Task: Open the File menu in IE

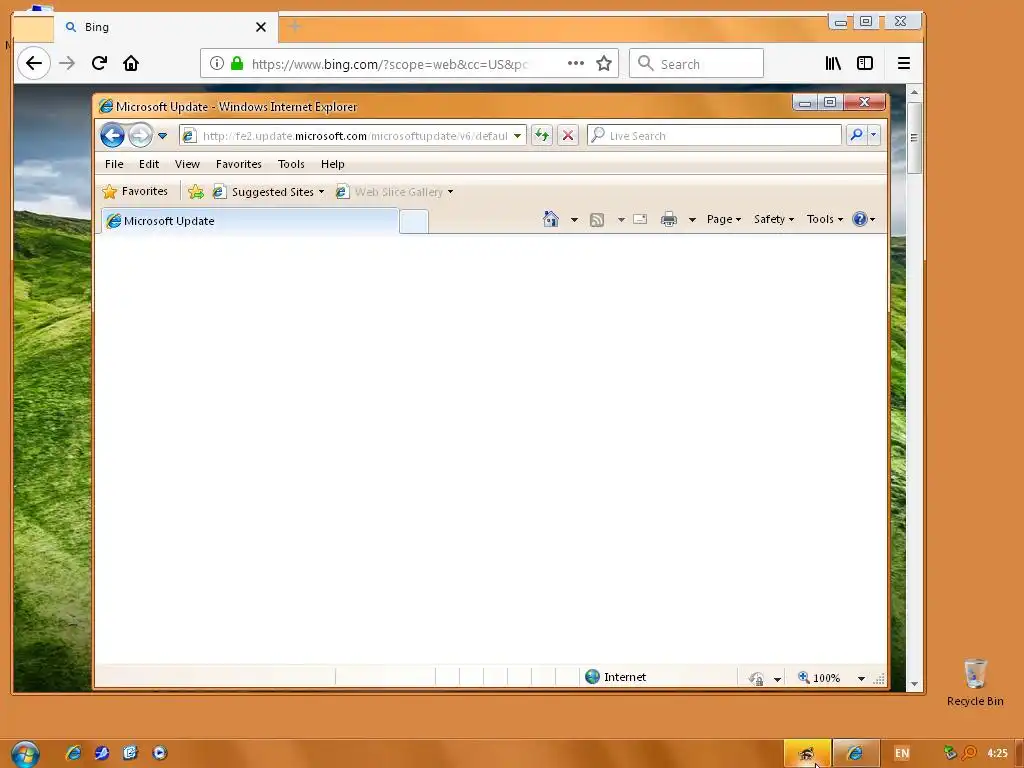Action: click(x=114, y=164)
